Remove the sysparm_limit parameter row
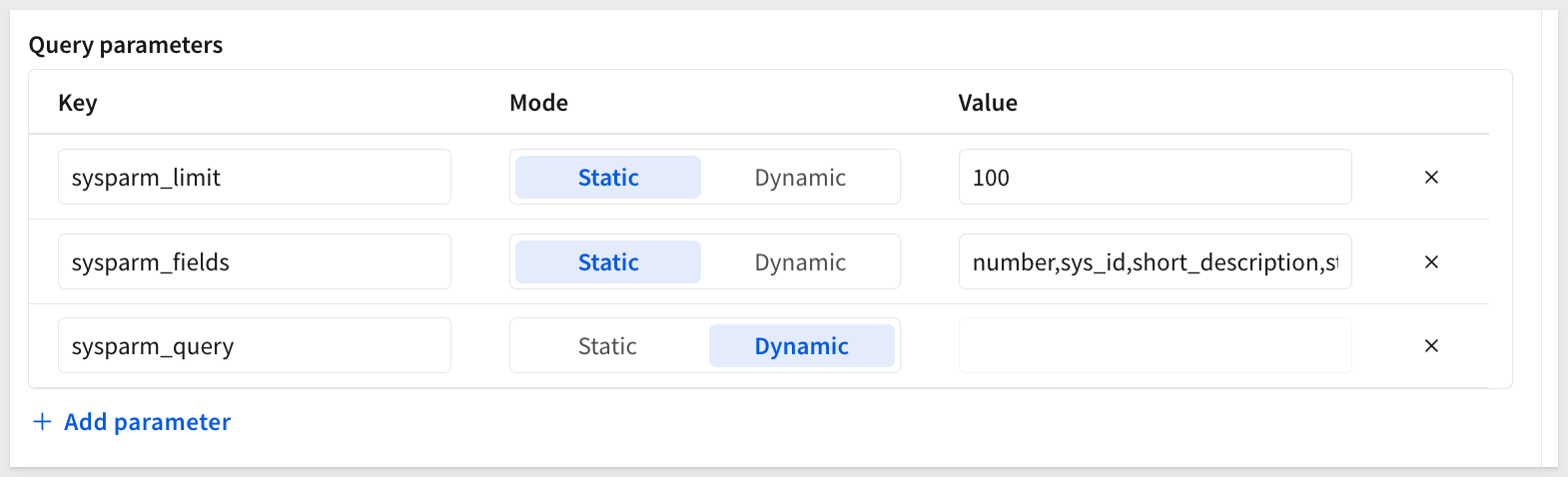1568x477 pixels. tap(1430, 177)
